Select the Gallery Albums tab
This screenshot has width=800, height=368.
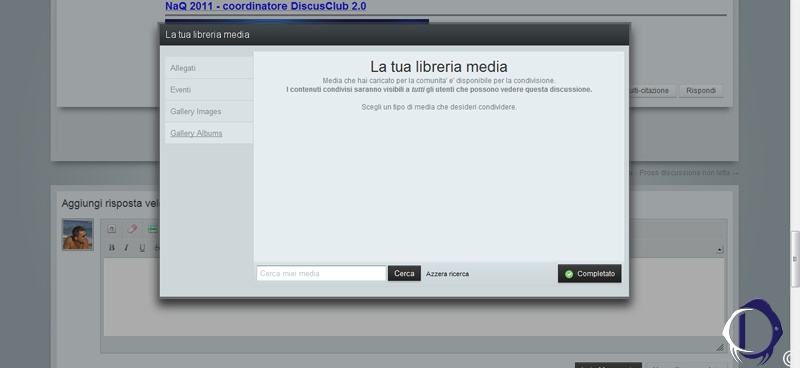click(x=209, y=133)
